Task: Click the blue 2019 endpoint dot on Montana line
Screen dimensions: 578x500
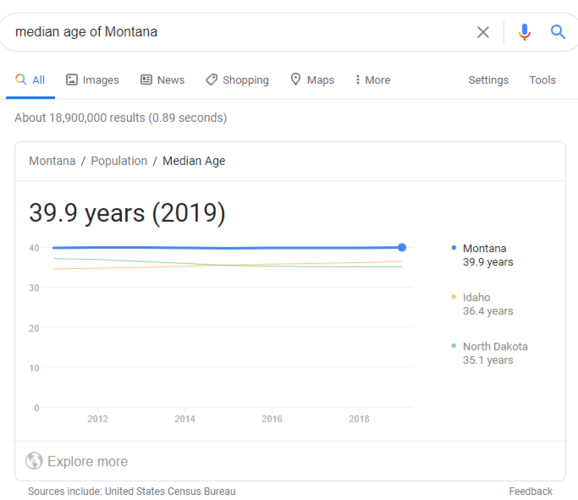Action: [402, 247]
